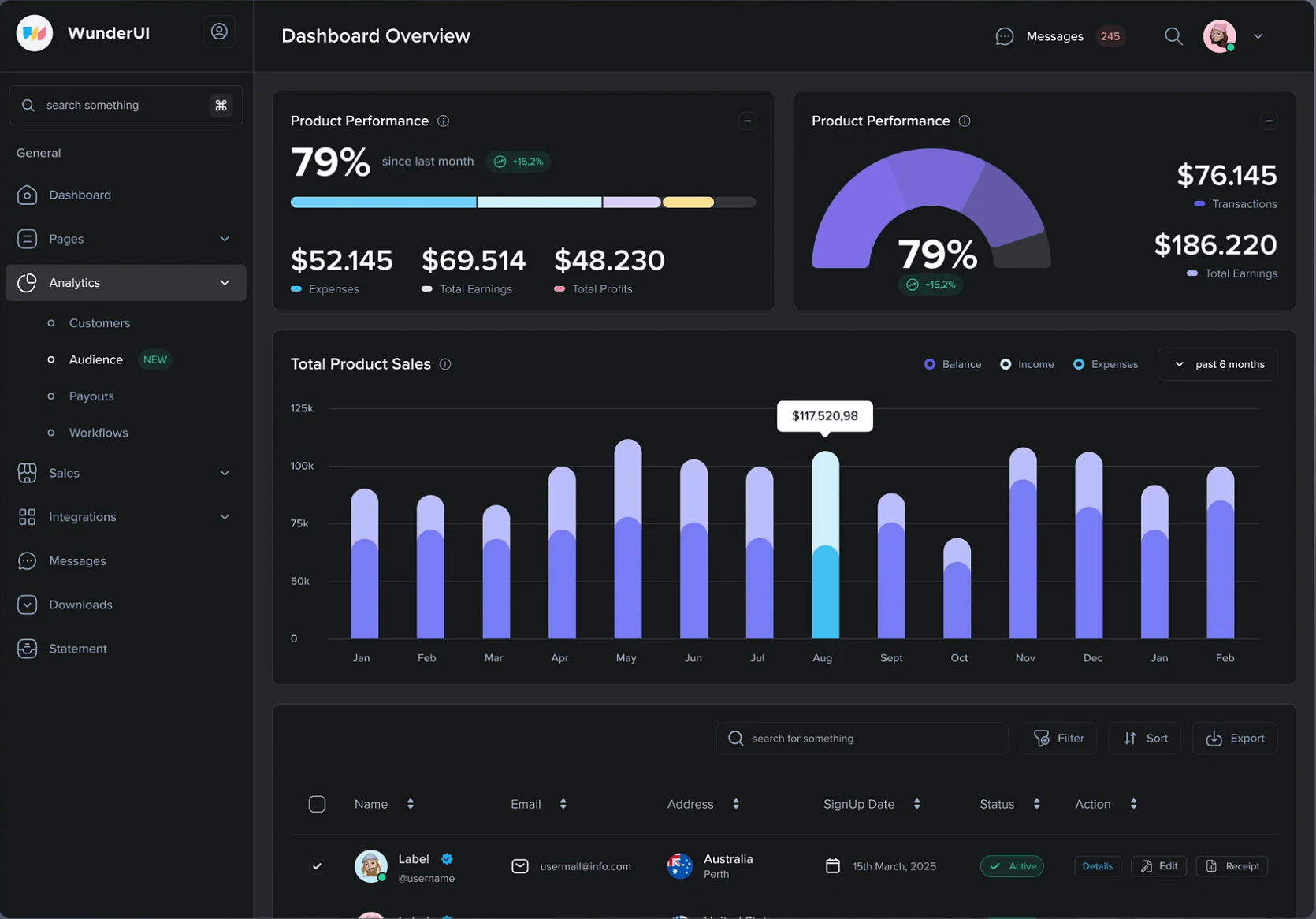Click the info icon beside left Product Performance
Screen dimensions: 1316x919
(443, 121)
